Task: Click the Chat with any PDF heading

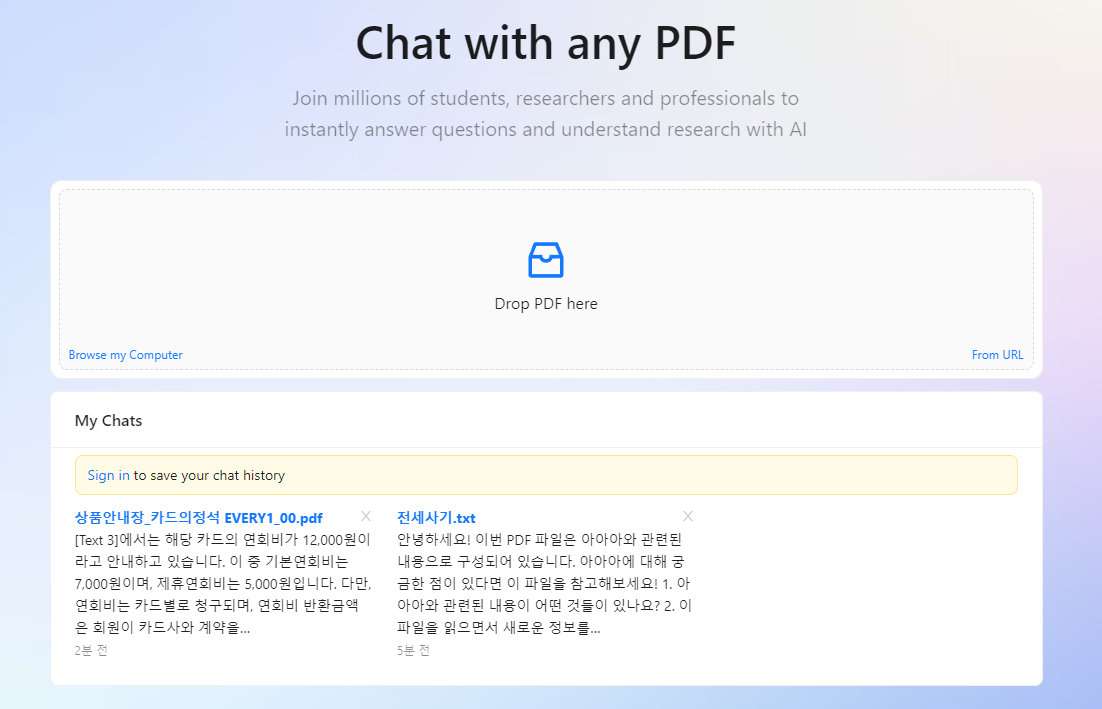Action: coord(545,43)
